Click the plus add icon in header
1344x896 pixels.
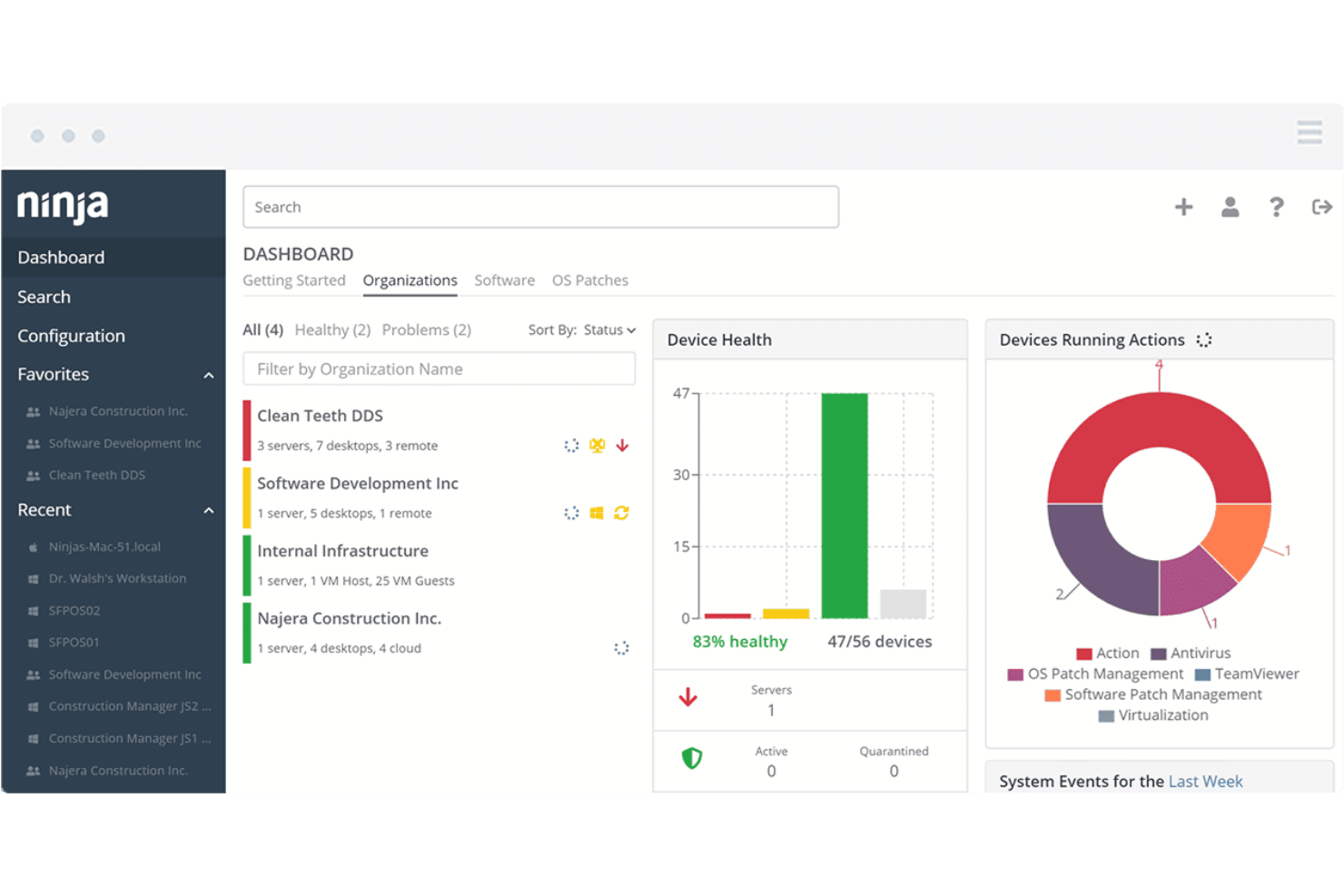pyautogui.click(x=1183, y=207)
